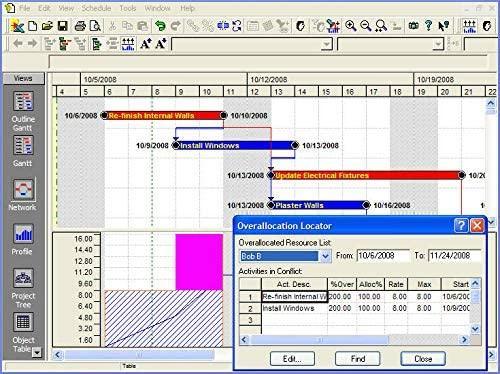The width and height of the screenshot is (500, 374).
Task: Click the Zoom to fit magnifier
Action: click(x=381, y=26)
